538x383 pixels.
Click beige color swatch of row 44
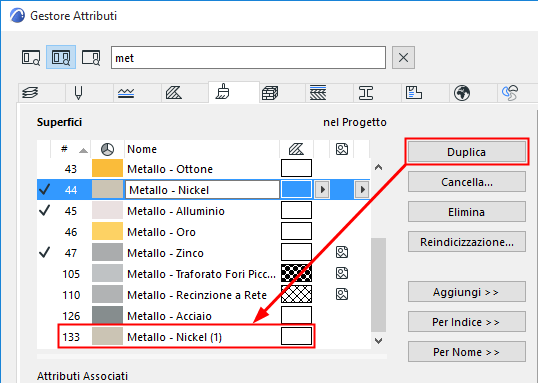point(107,189)
